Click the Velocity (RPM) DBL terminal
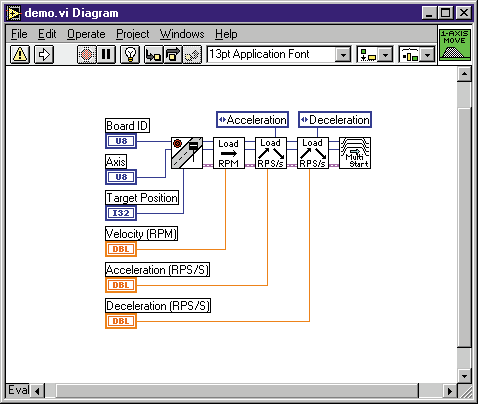The width and height of the screenshot is (478, 404). (121, 249)
